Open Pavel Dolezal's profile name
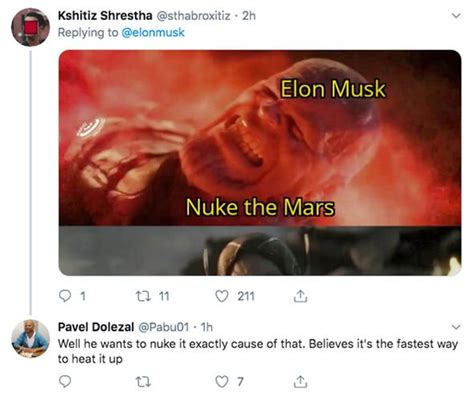Screen dimensions: 474x397 pos(96,327)
